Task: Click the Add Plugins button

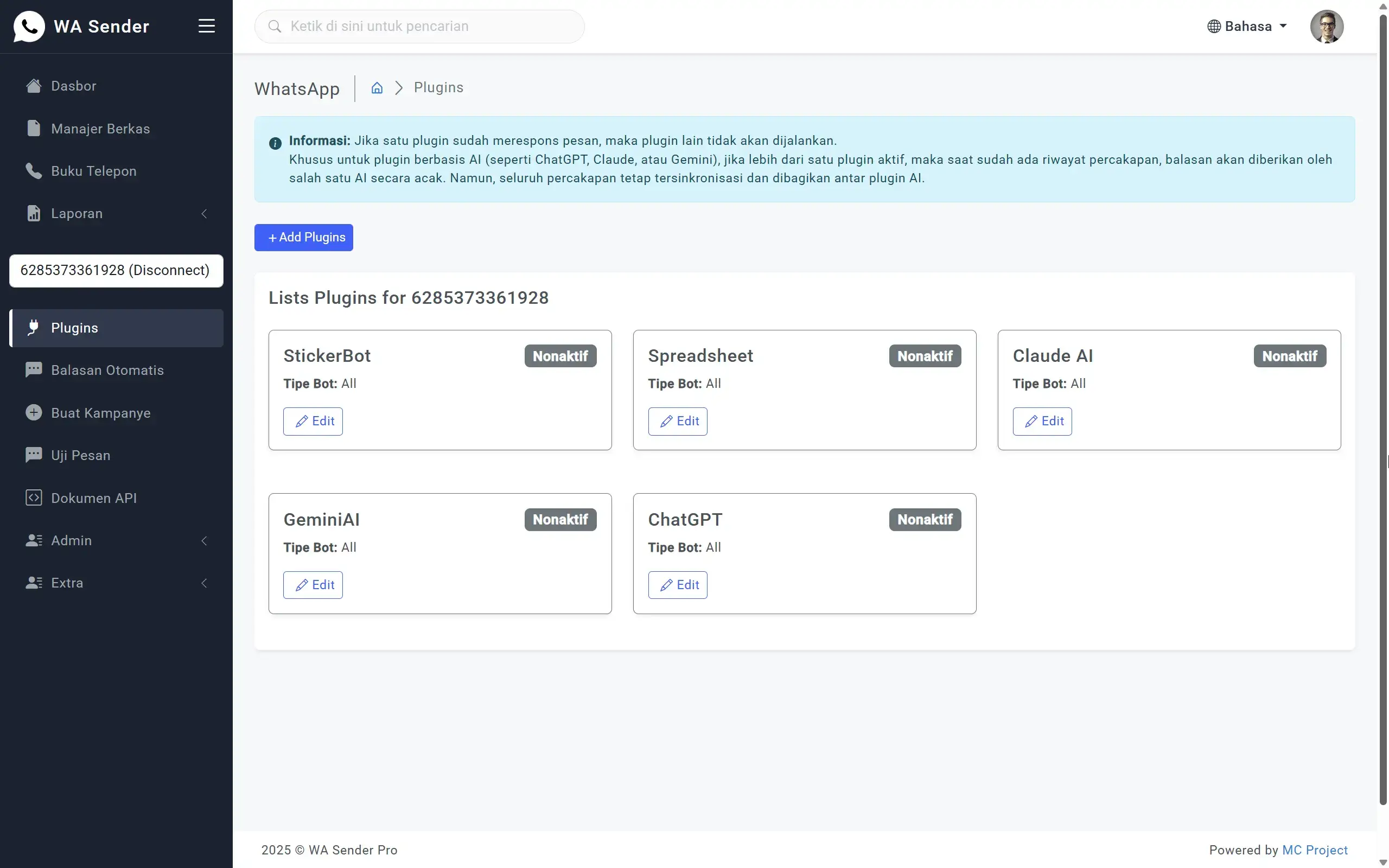Action: pos(304,237)
